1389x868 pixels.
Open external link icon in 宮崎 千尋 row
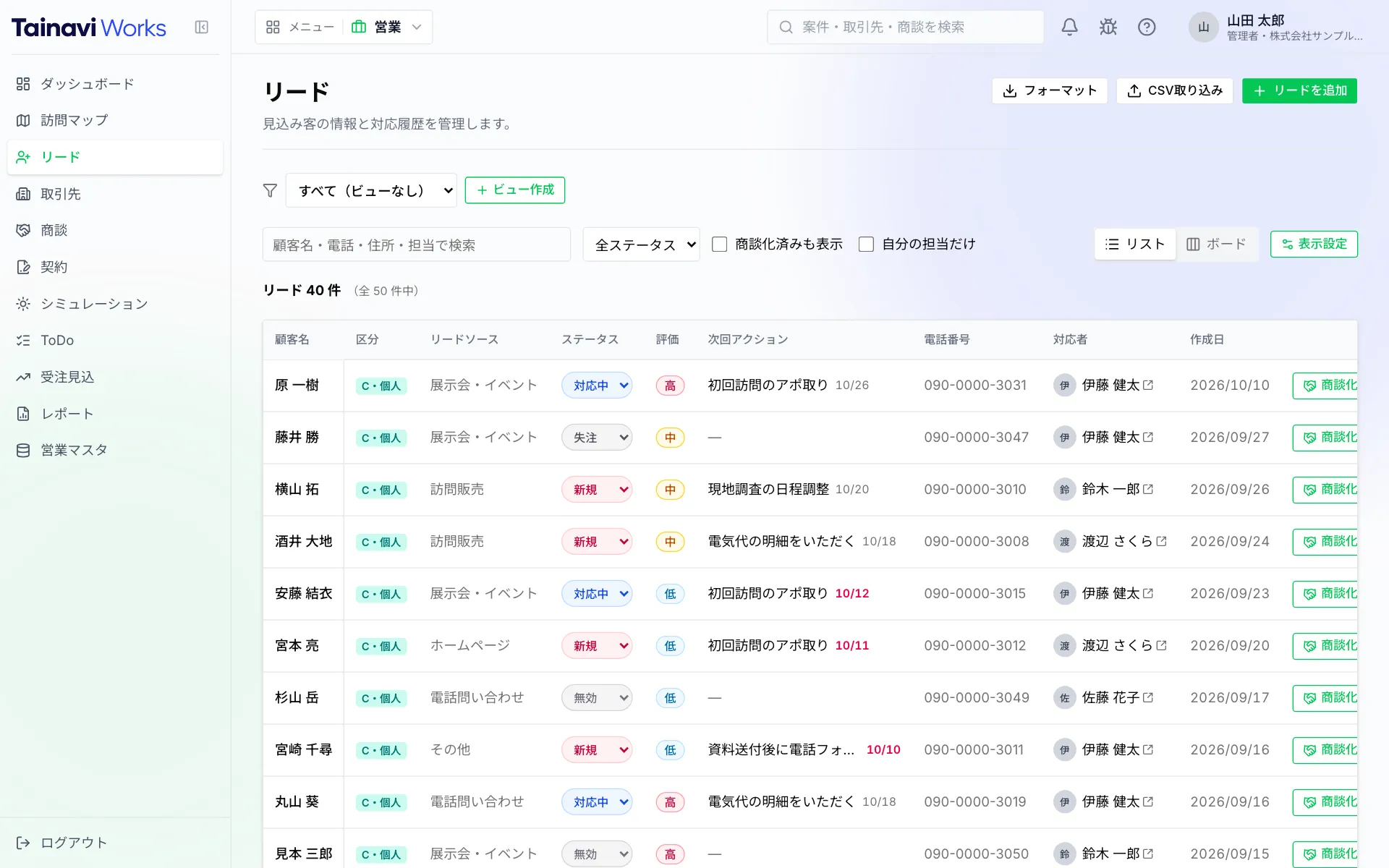pyautogui.click(x=1148, y=749)
